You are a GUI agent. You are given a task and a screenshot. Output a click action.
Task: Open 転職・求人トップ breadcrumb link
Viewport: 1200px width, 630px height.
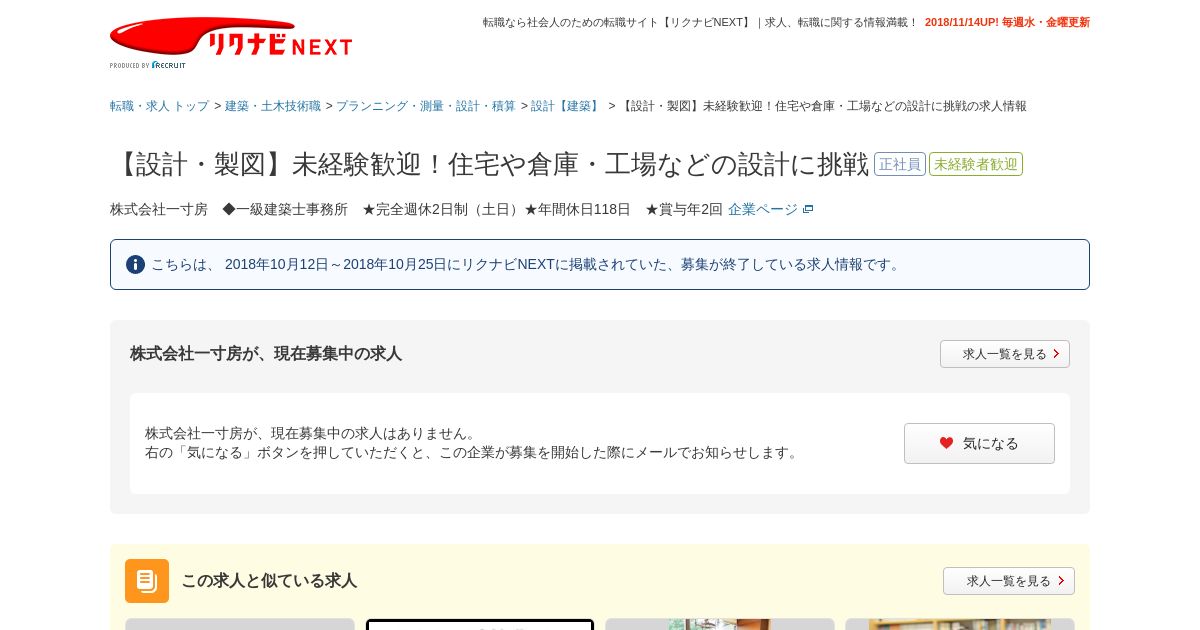160,106
